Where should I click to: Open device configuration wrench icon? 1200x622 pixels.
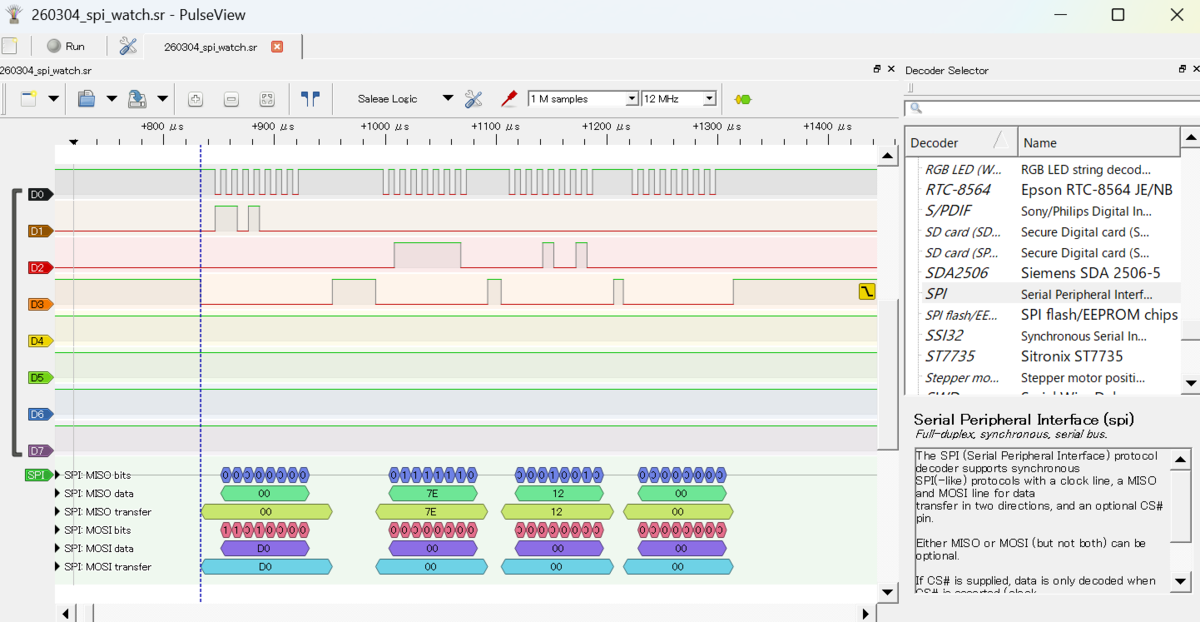[x=474, y=99]
